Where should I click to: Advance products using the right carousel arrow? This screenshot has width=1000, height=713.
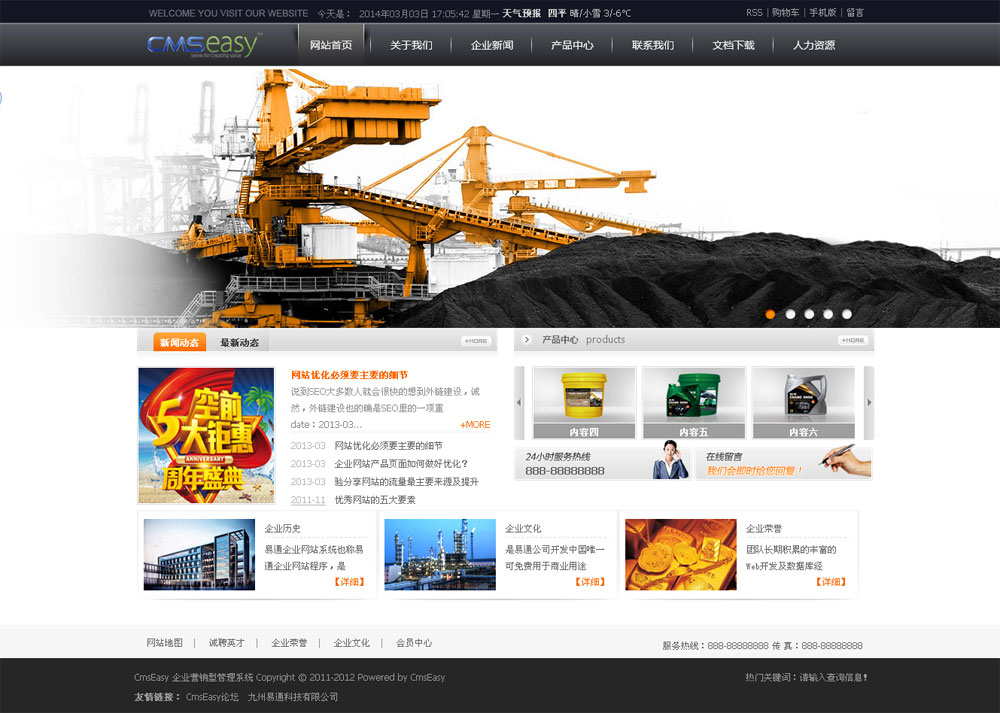[868, 403]
